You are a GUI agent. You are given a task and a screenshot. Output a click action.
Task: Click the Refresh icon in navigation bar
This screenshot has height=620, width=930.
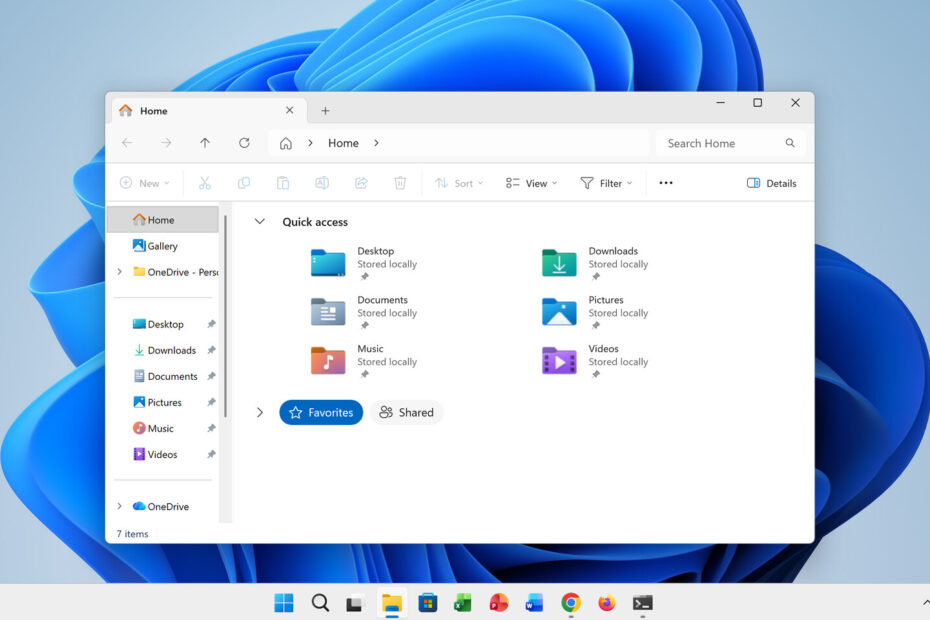[x=244, y=143]
